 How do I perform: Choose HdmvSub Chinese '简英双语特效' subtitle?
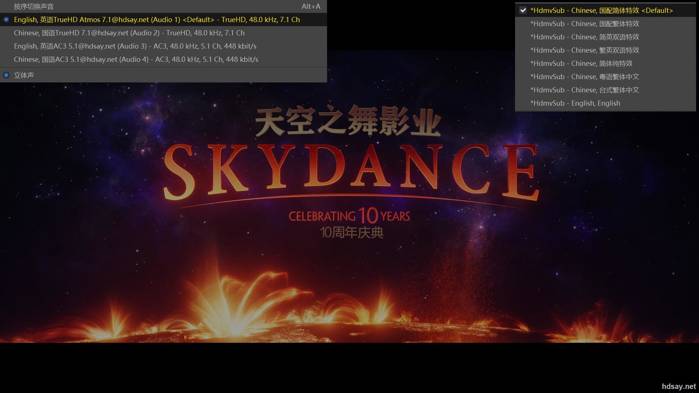pyautogui.click(x=605, y=37)
